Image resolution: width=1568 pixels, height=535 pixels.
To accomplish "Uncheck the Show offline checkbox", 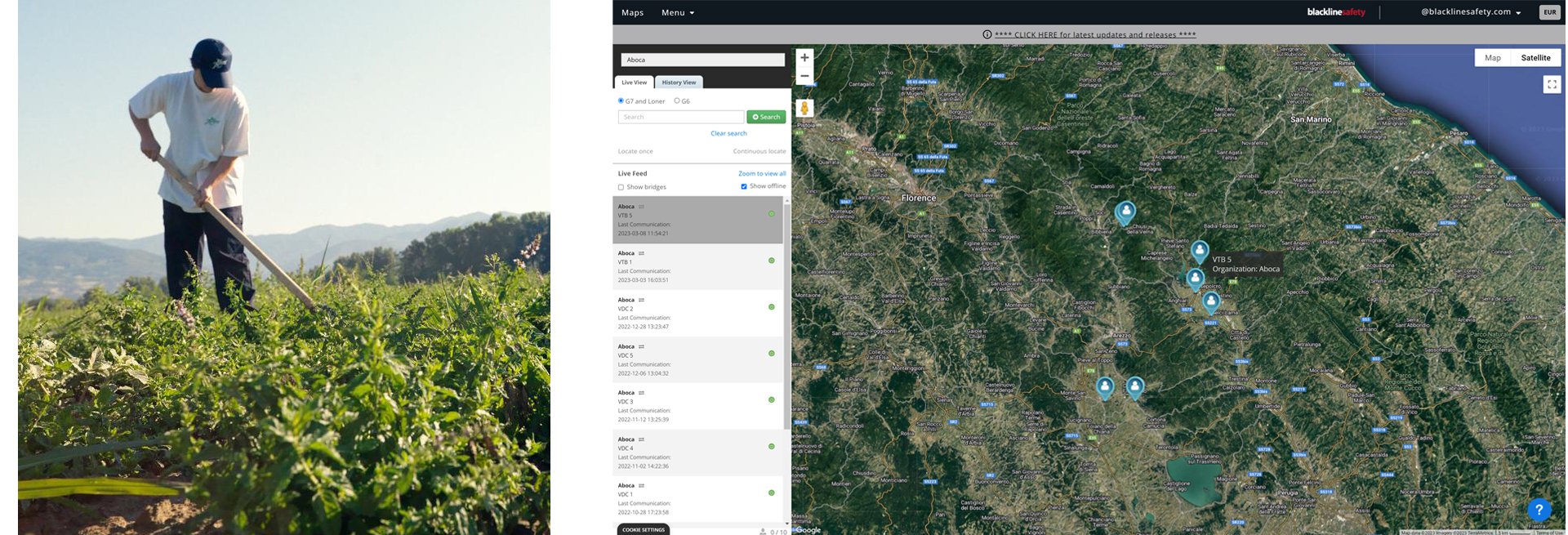I will point(744,186).
